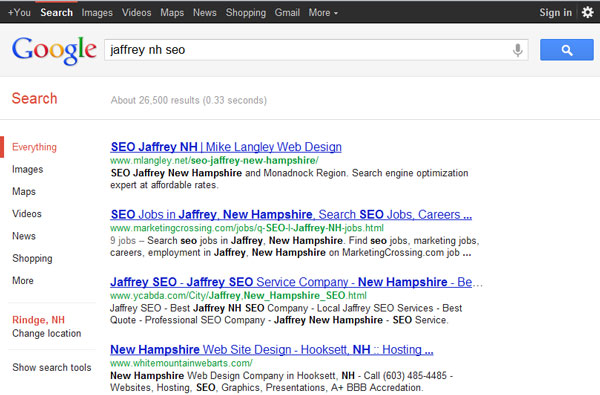Open Maps in the top bar
Viewport: 600px width, 395px height.
coord(172,13)
